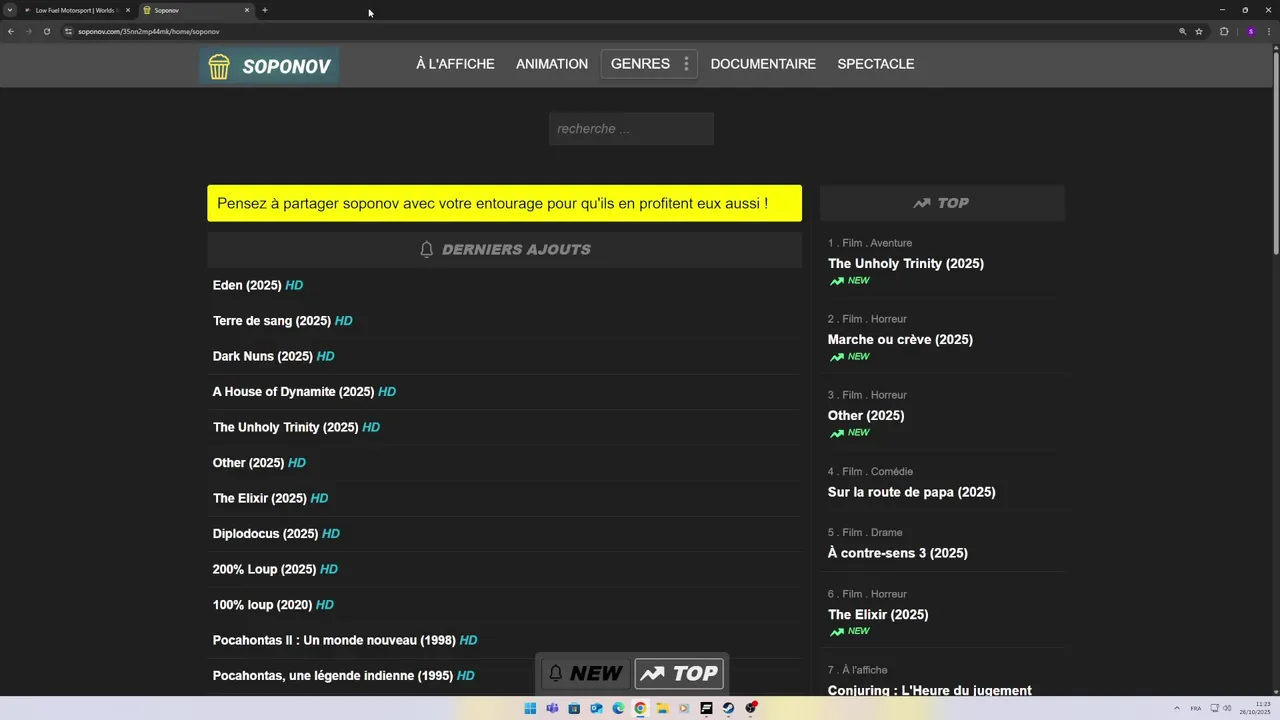This screenshot has height=720, width=1280.
Task: Click the Chrome taskbar icon
Action: (640, 708)
